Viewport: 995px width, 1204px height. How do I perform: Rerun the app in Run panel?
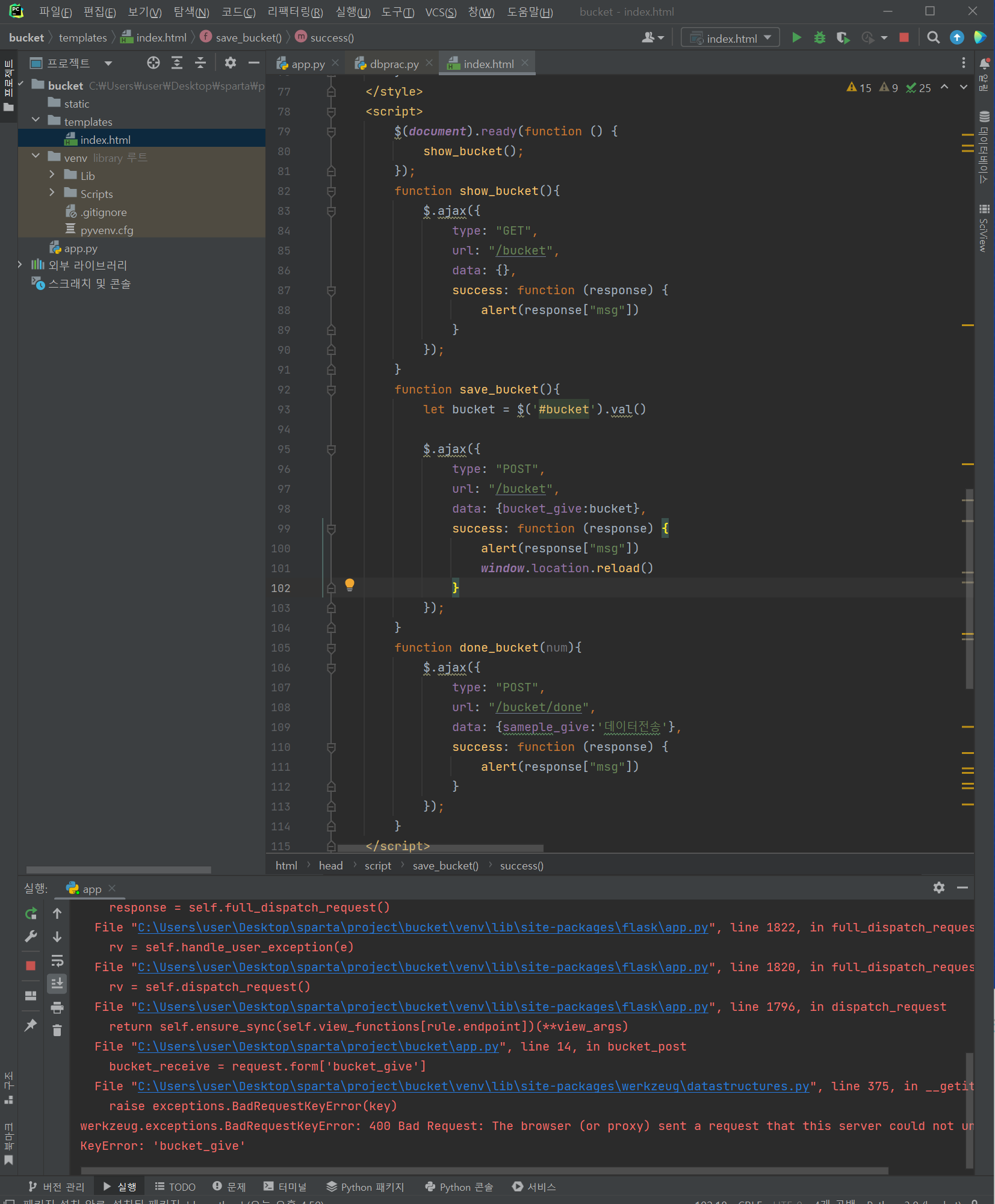(31, 913)
